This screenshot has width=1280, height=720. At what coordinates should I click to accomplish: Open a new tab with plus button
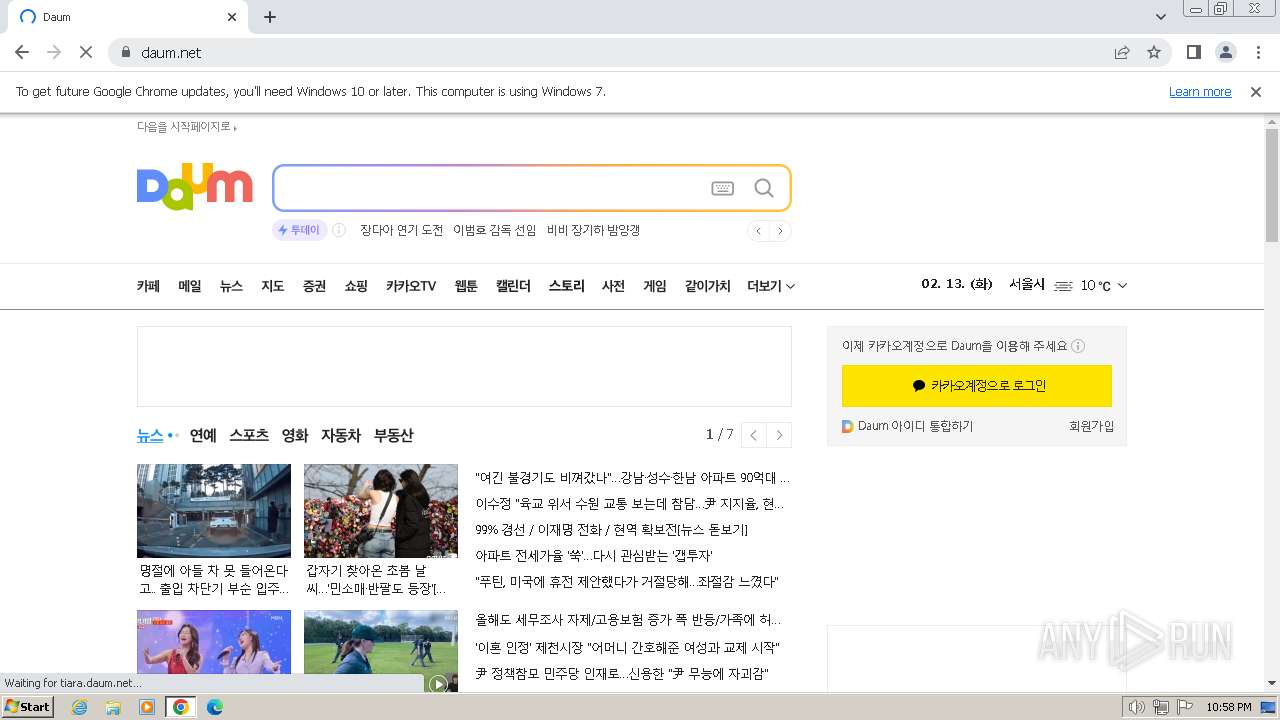270,17
